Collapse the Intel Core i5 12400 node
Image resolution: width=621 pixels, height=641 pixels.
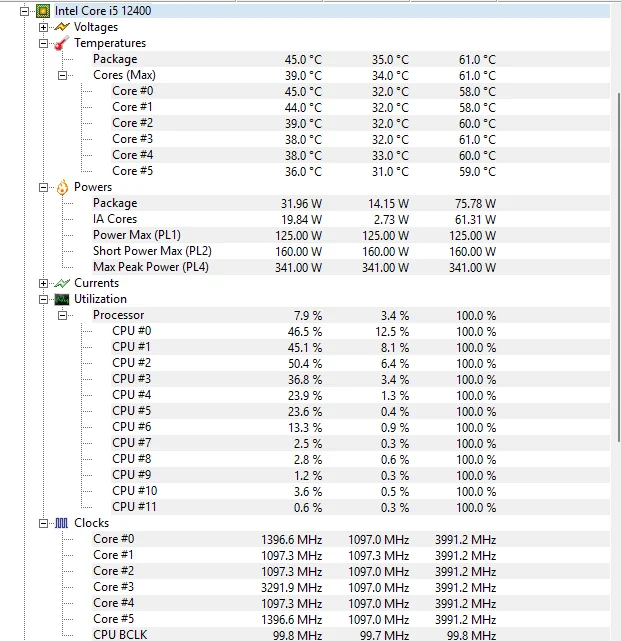pos(25,11)
